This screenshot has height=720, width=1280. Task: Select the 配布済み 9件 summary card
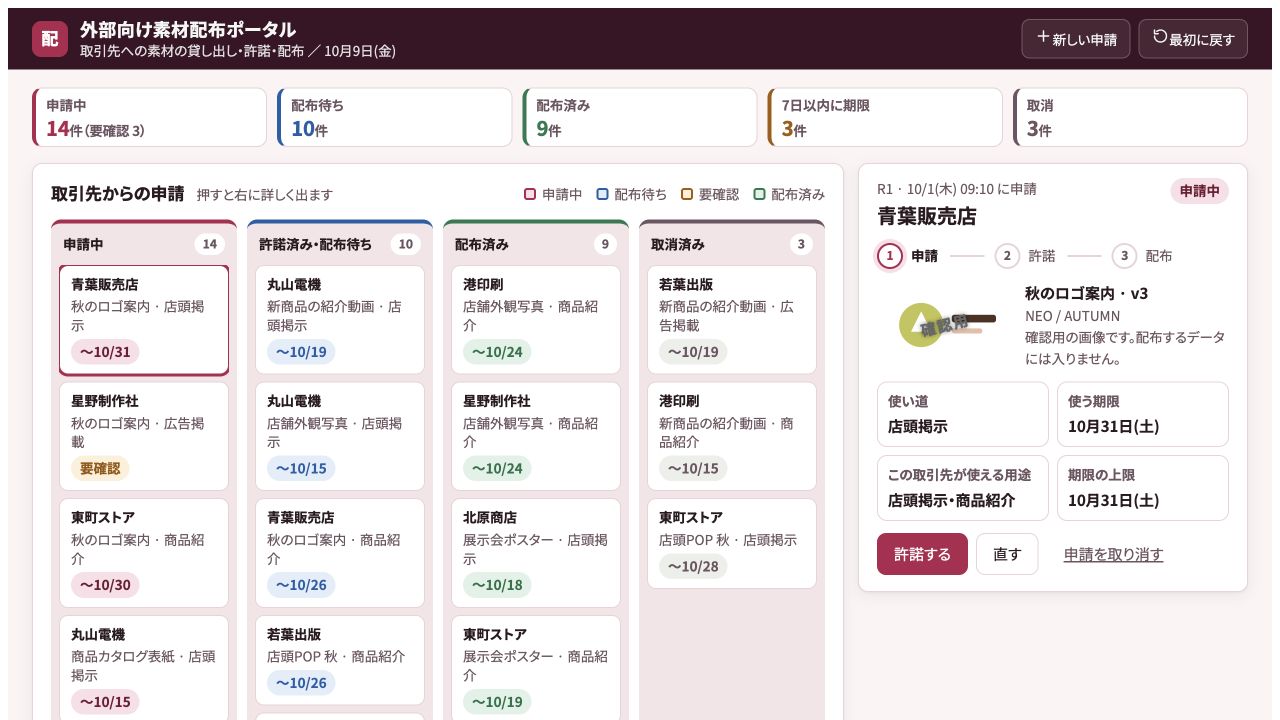(x=640, y=117)
